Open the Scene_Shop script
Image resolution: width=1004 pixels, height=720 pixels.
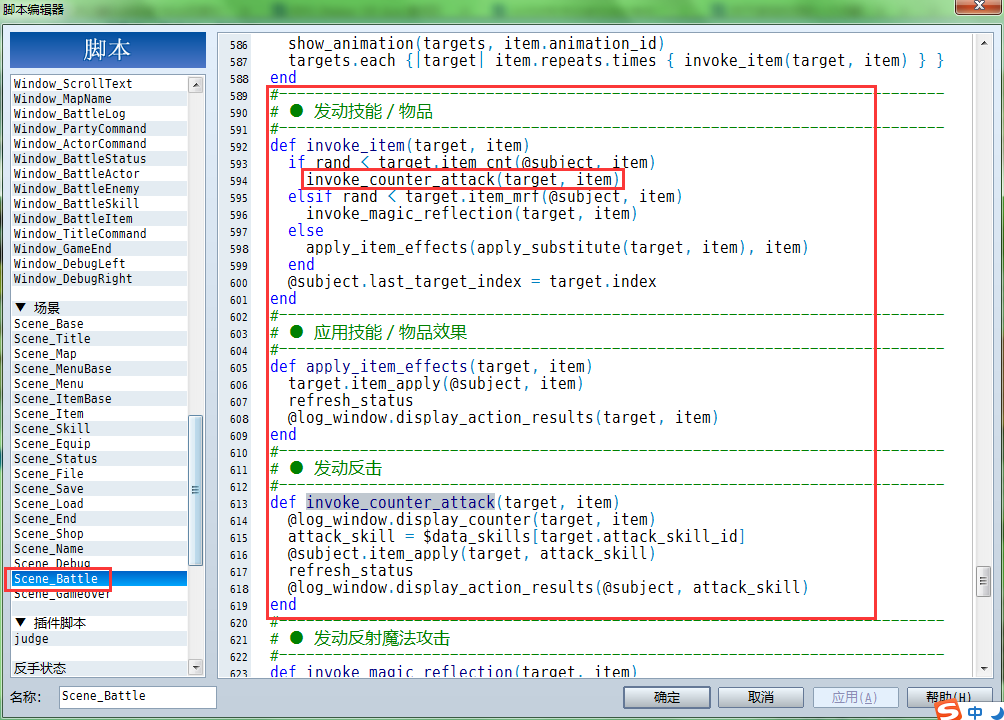99,534
